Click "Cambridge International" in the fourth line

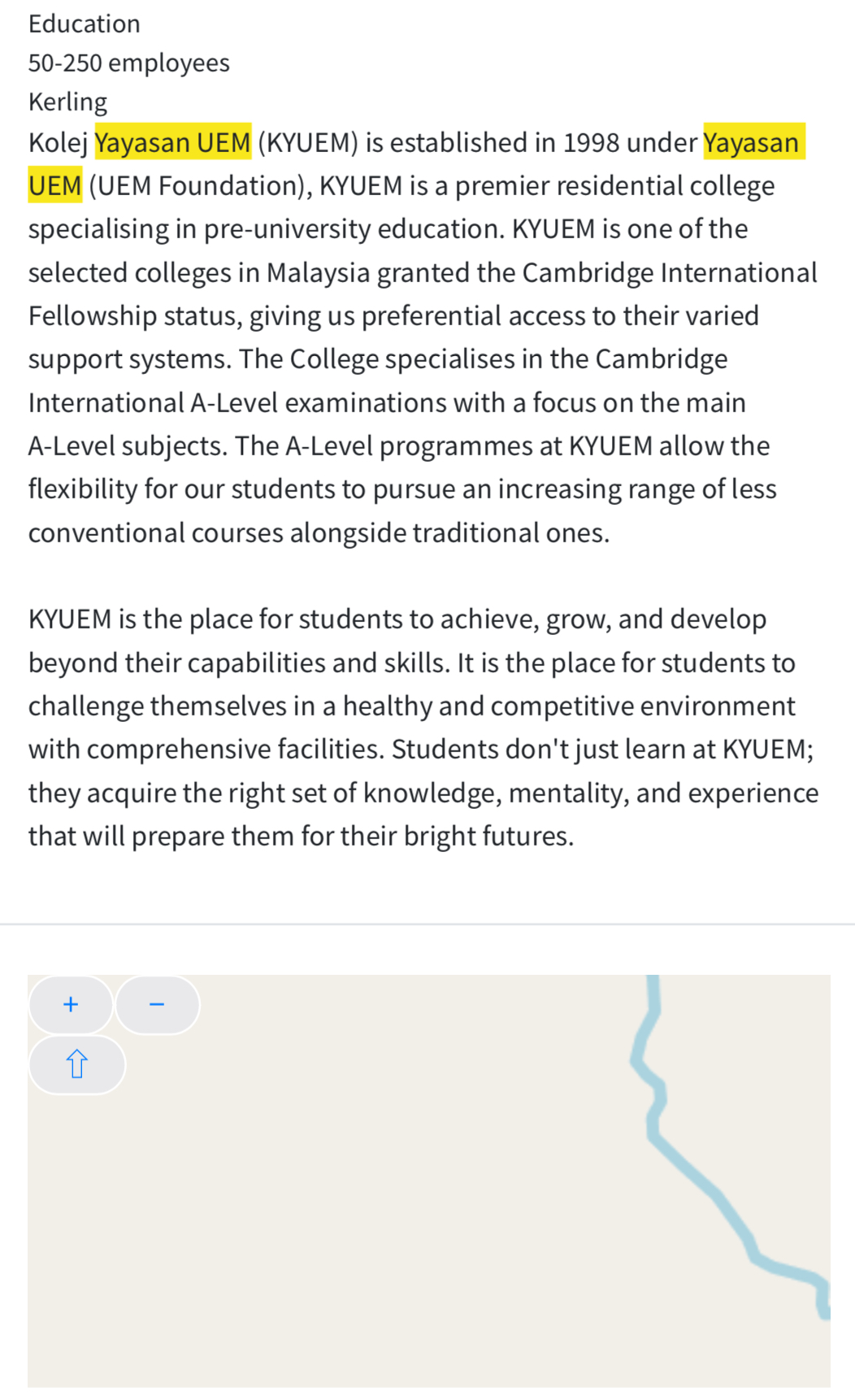[x=669, y=273]
